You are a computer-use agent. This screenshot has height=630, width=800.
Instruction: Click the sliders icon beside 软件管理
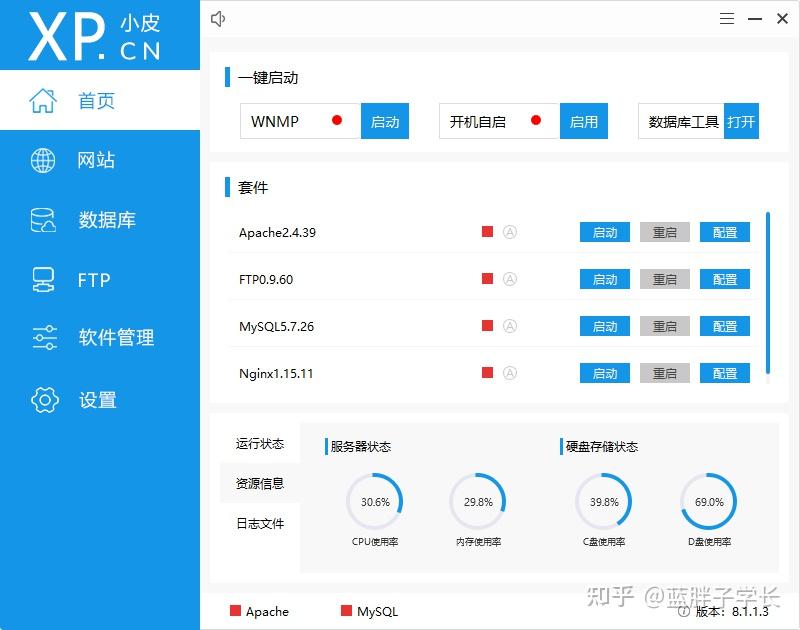(44, 337)
